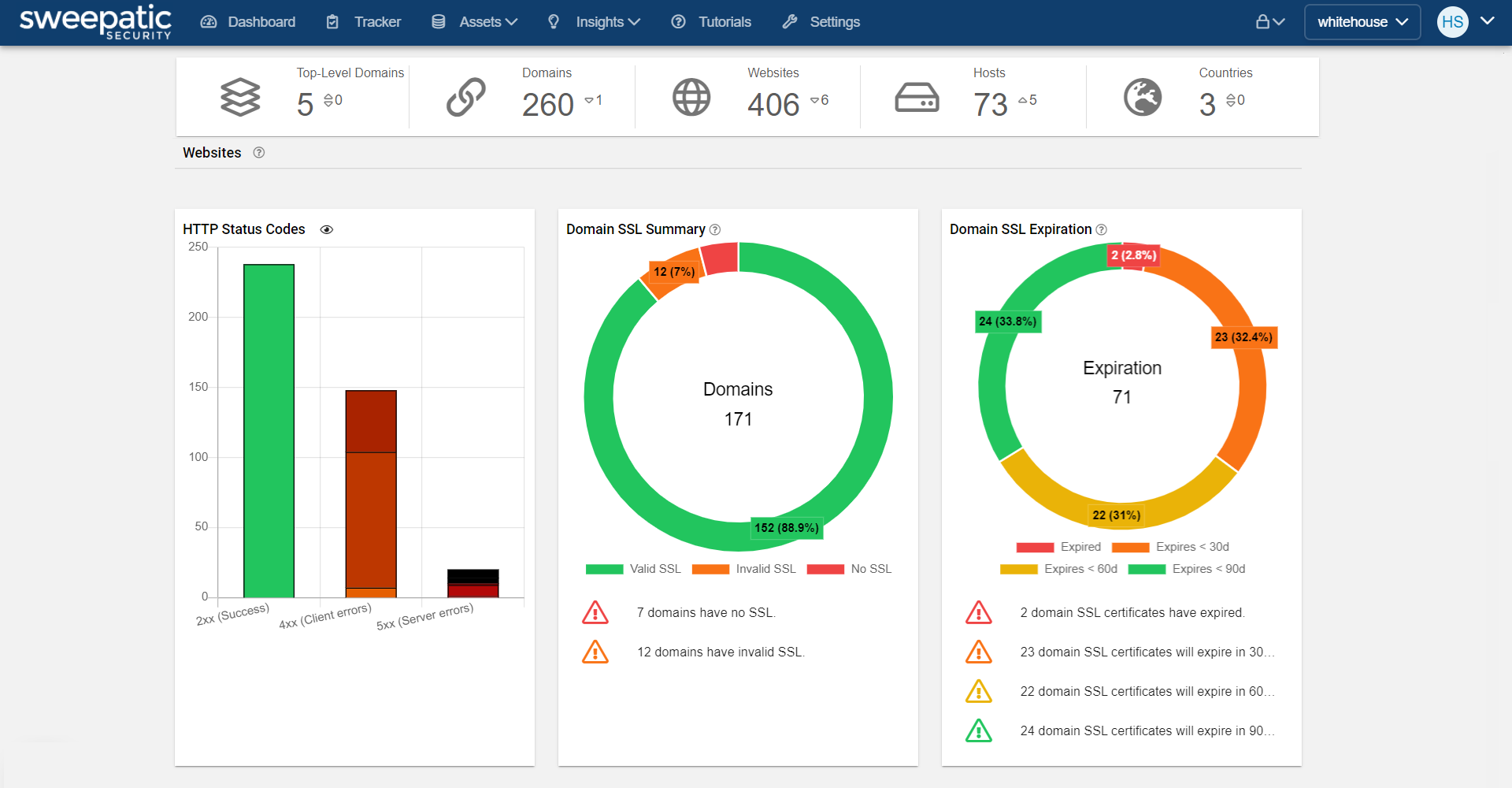The width and height of the screenshot is (1512, 788).
Task: Click the Top-Level Domains stacked layers icon
Action: 240,98
